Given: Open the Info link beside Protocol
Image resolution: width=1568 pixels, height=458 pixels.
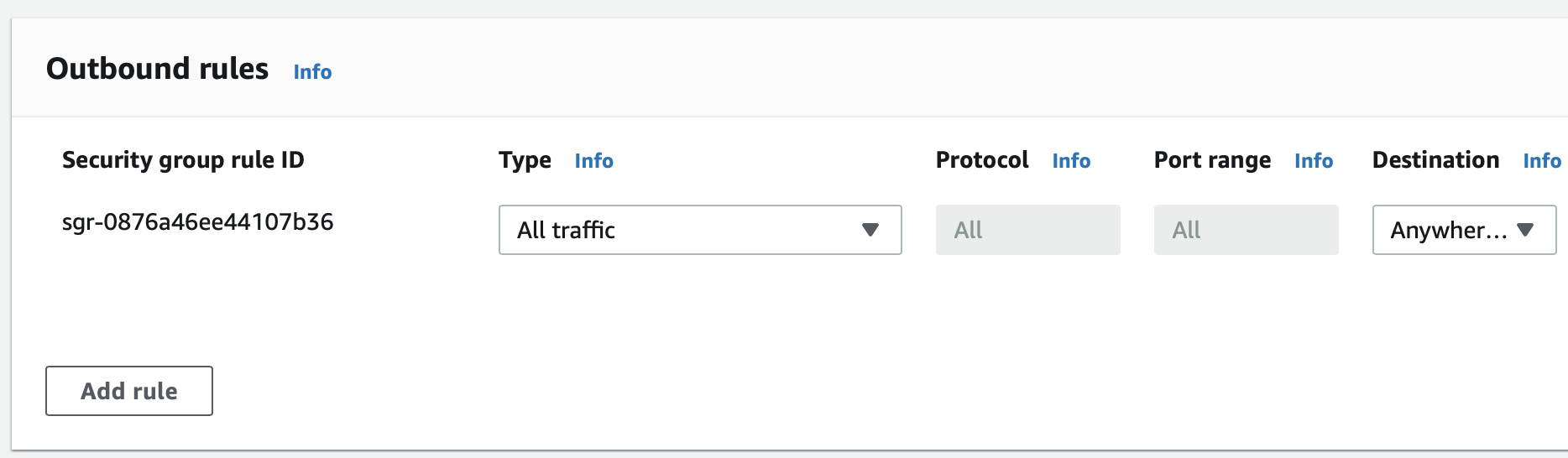Looking at the screenshot, I should (1071, 161).
